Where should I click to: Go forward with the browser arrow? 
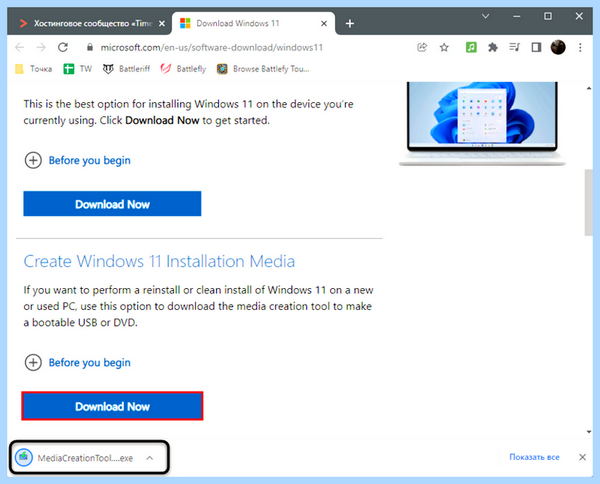click(x=41, y=47)
